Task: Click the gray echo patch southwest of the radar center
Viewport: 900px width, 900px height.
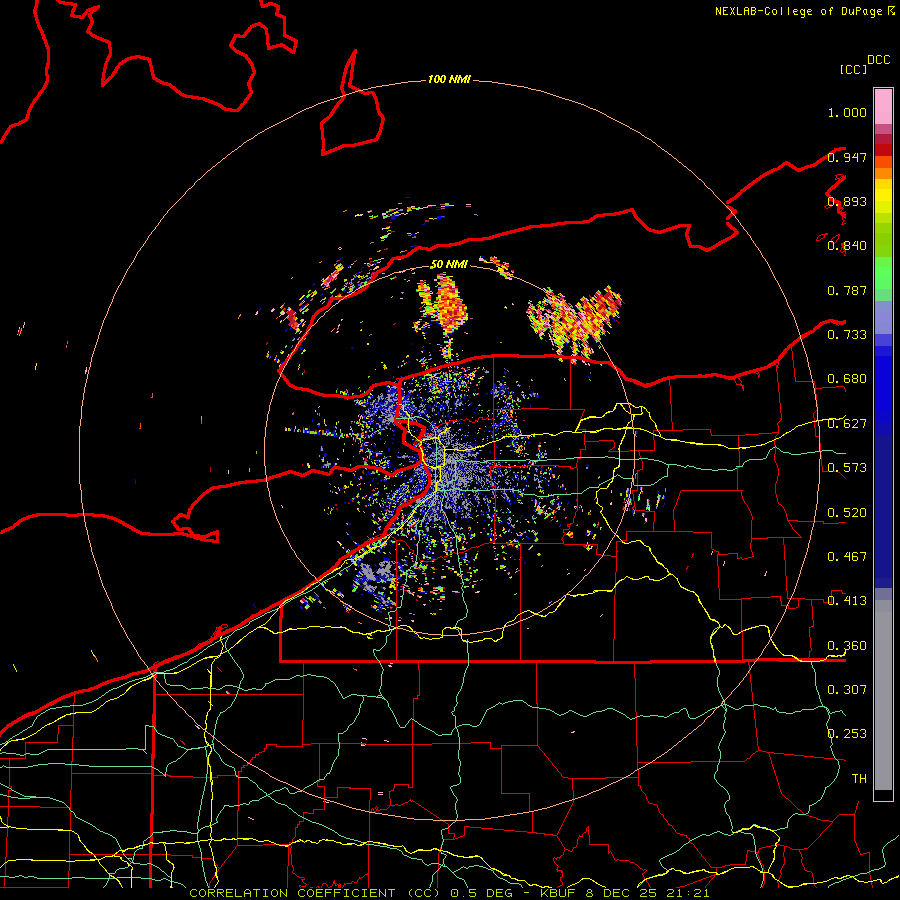Action: 375,576
